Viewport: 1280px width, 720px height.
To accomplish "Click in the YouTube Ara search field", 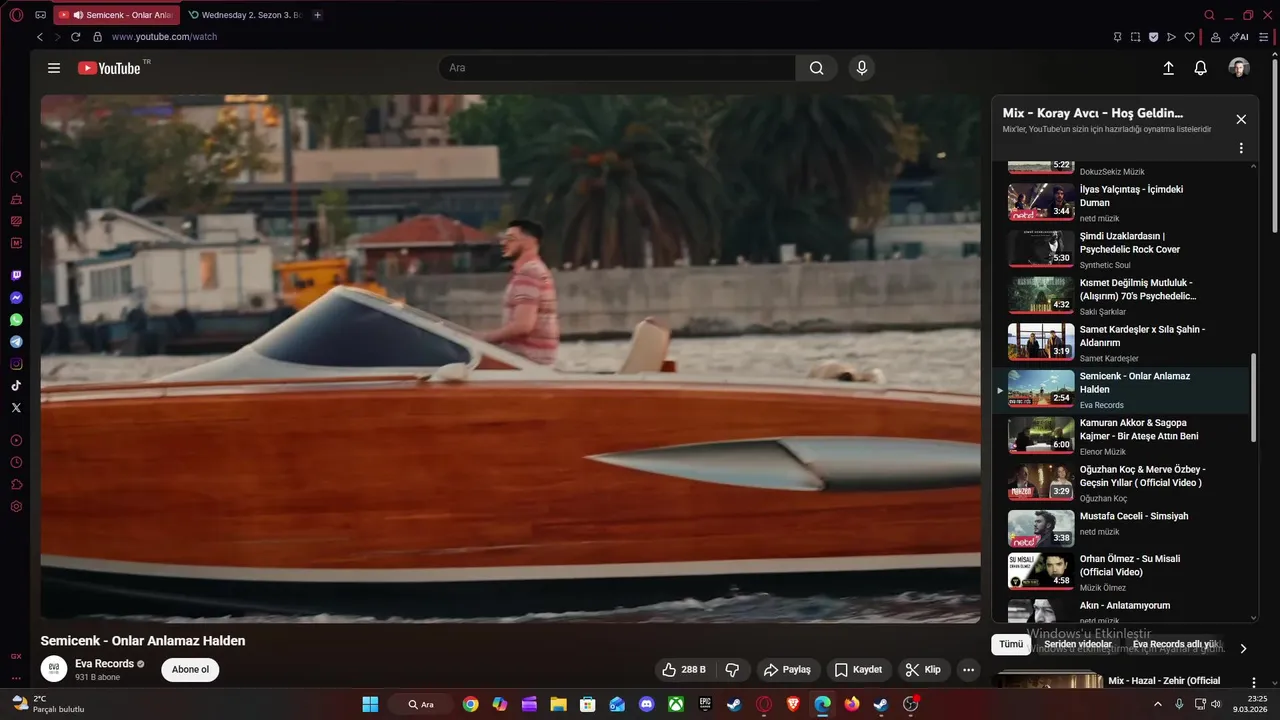I will [617, 68].
